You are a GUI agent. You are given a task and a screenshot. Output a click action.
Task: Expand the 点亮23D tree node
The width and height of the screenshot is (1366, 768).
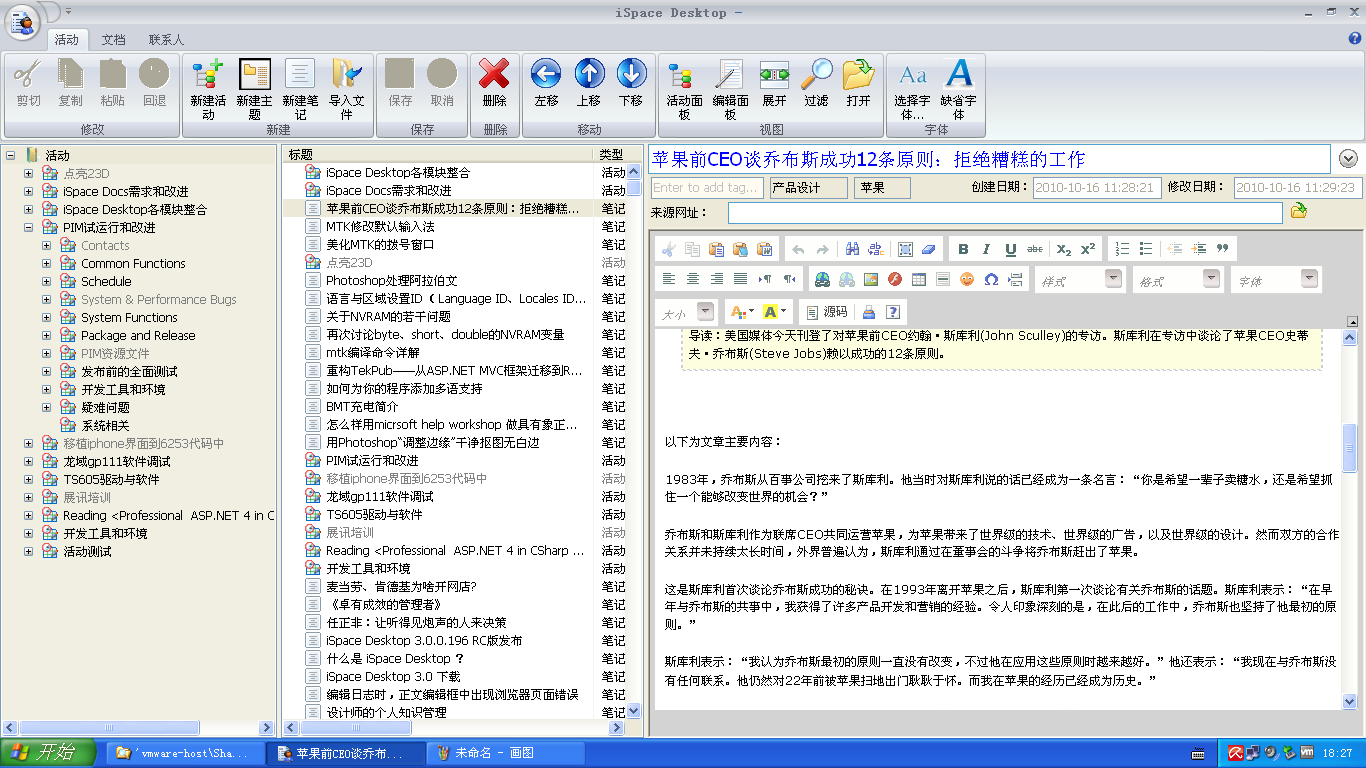29,174
